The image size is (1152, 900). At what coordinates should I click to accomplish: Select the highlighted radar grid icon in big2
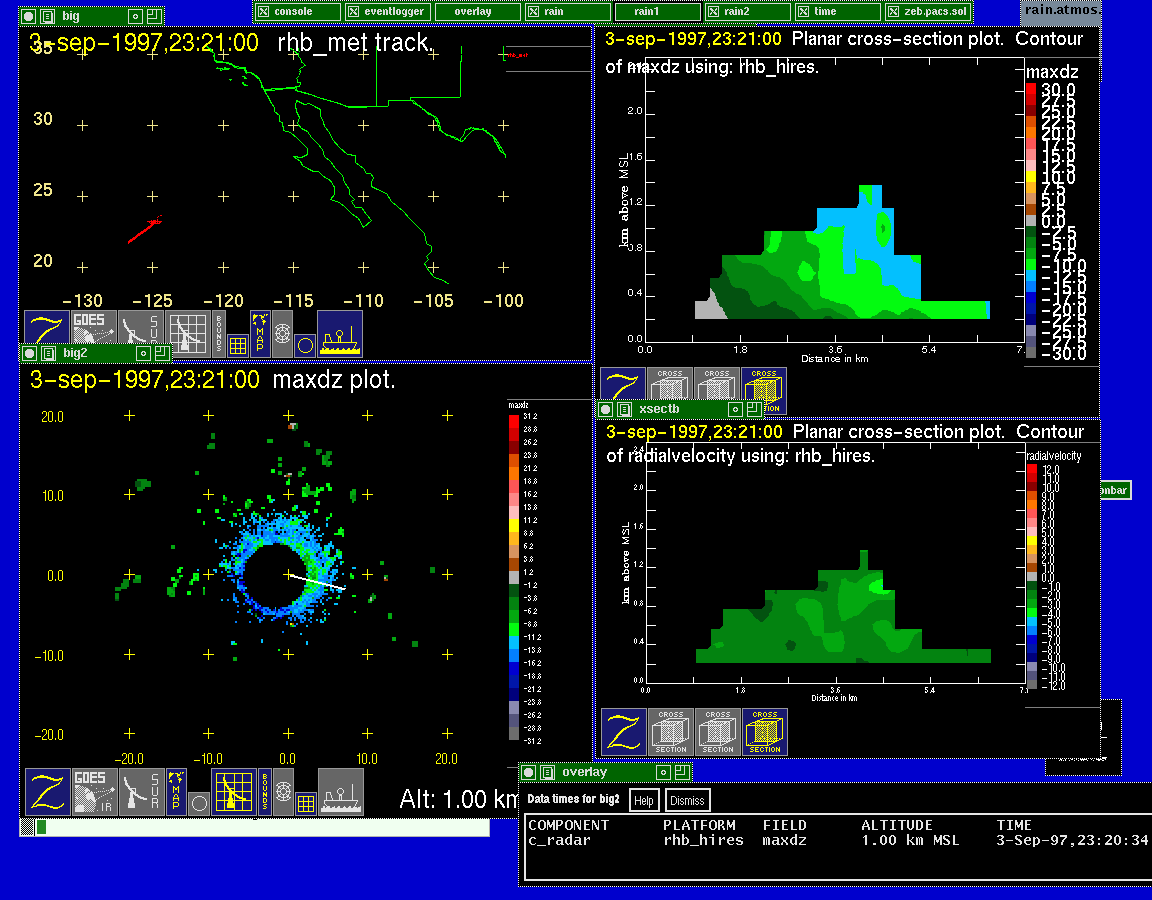pyautogui.click(x=232, y=790)
